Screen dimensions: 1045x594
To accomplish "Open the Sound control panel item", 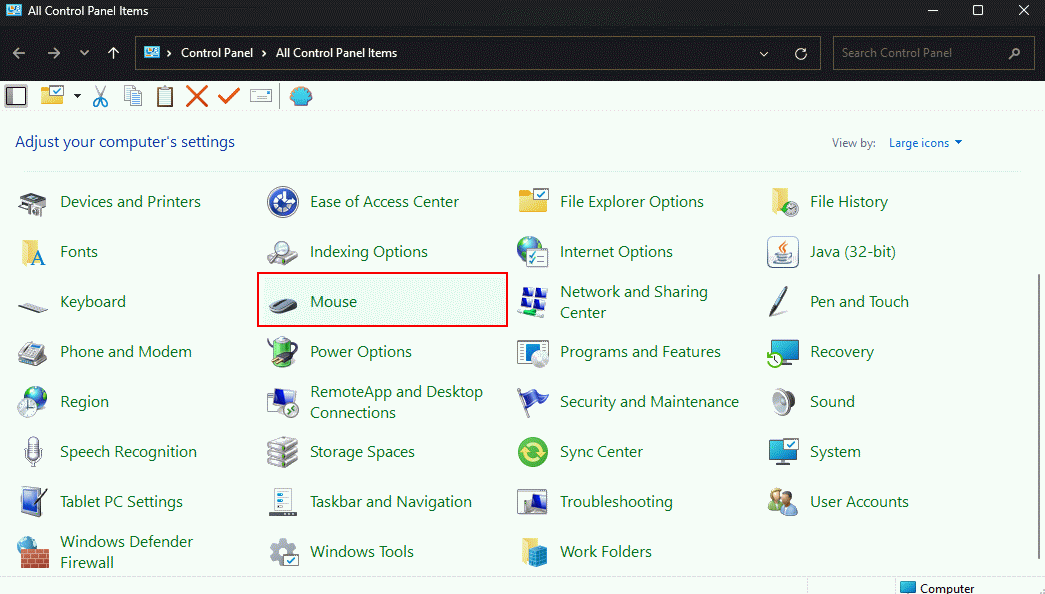I will coord(831,402).
